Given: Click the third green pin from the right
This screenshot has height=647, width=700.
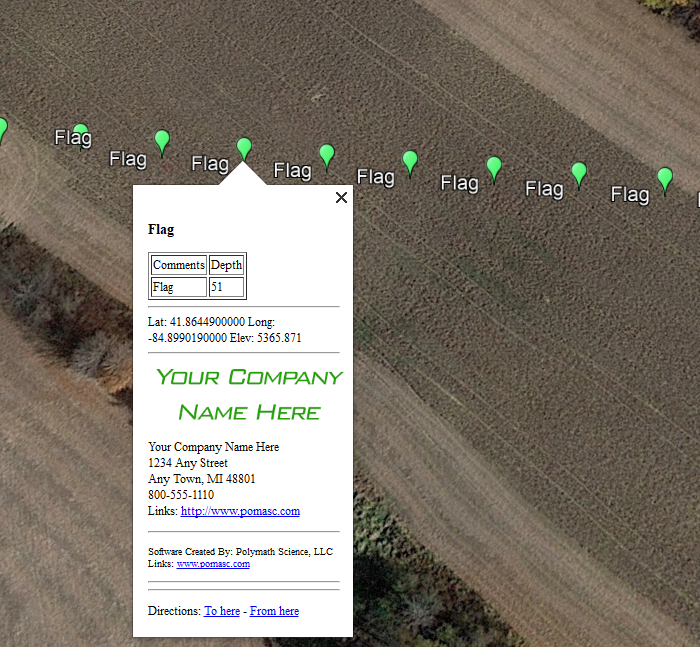Looking at the screenshot, I should [x=494, y=167].
